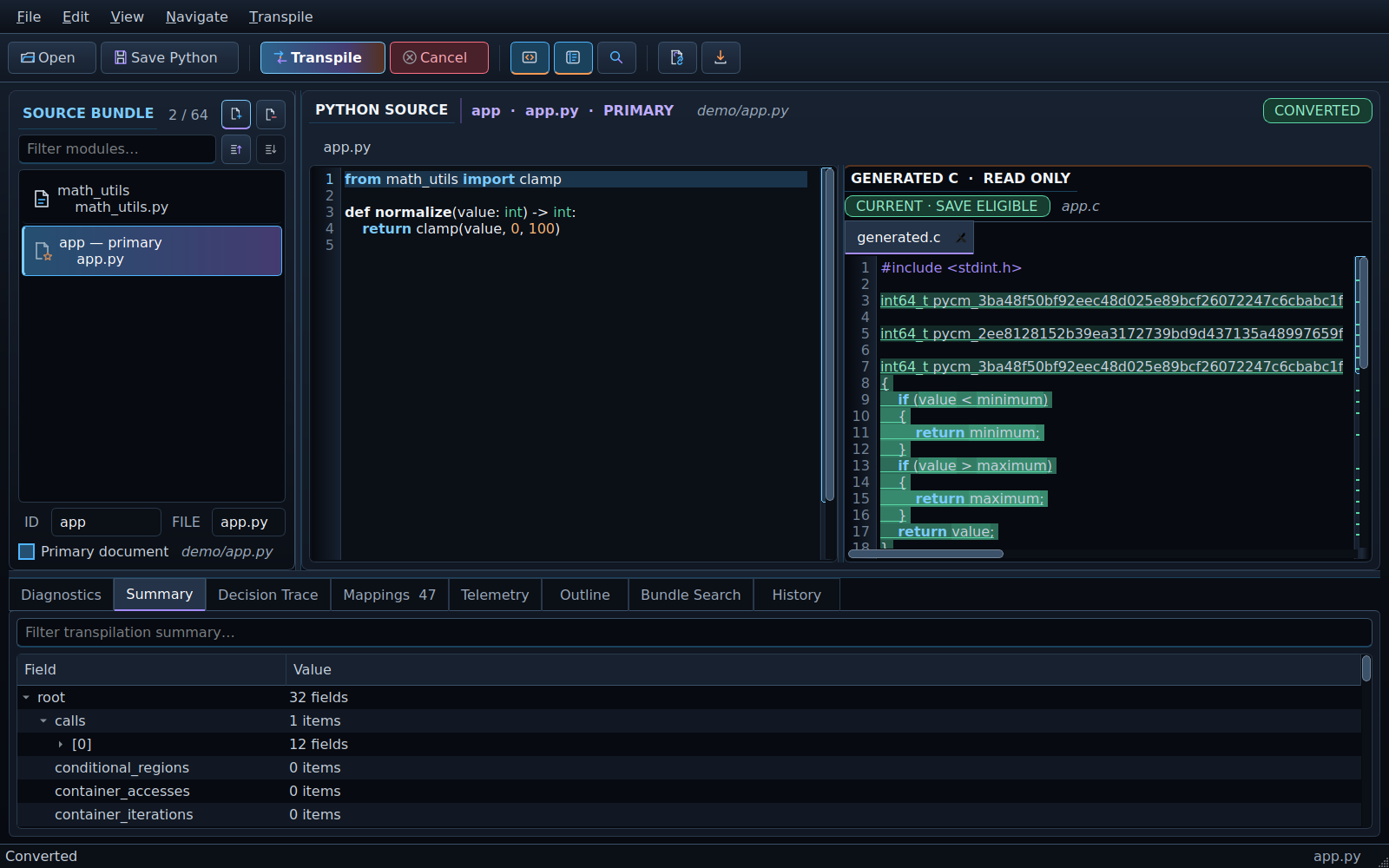Toggle the side panel list toolbar icon
This screenshot has width=1389, height=868.
[x=573, y=57]
